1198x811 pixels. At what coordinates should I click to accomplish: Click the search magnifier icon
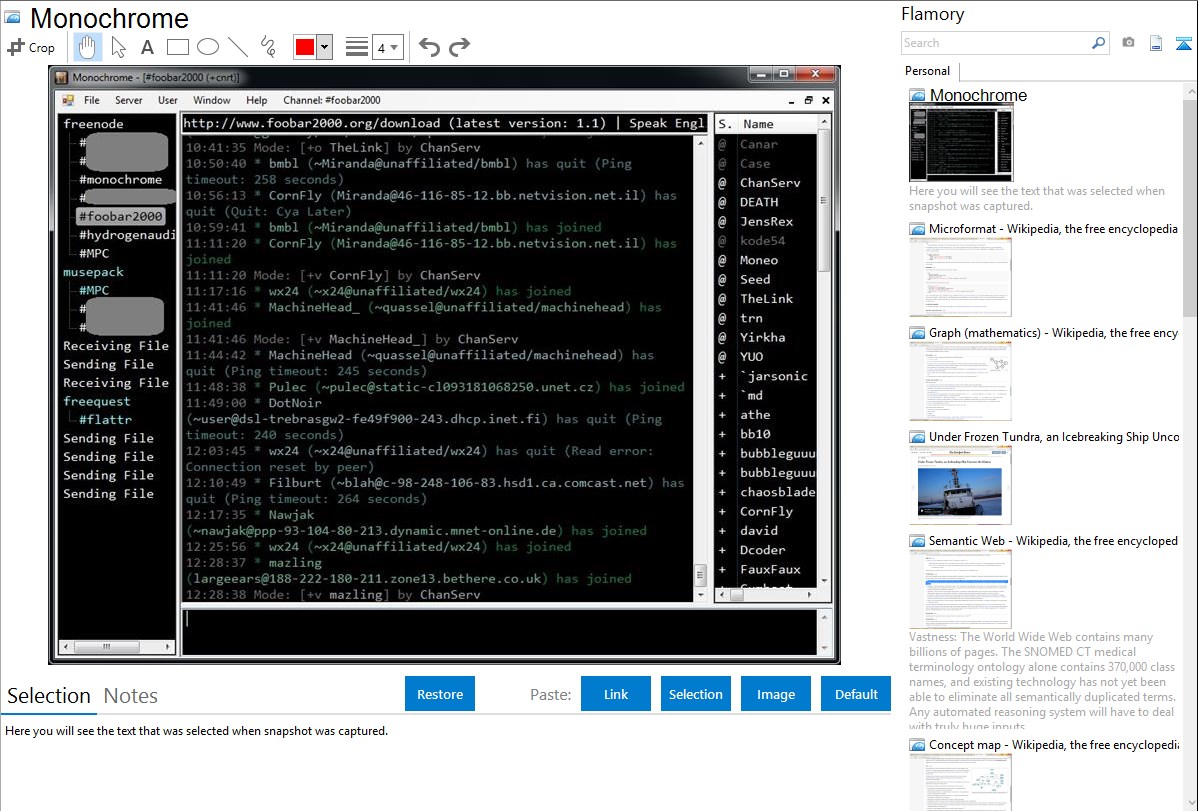point(1098,43)
